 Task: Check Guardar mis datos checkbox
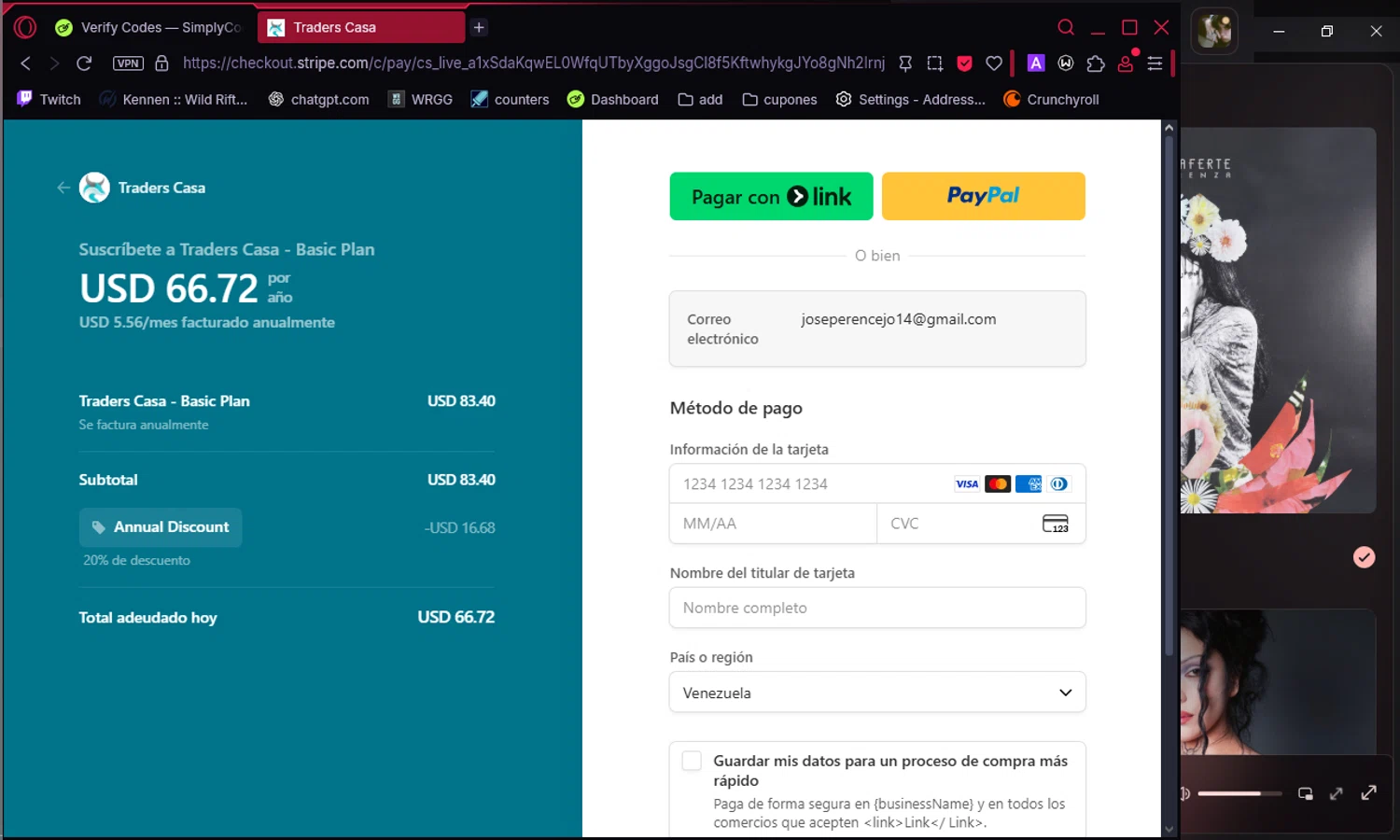coord(692,761)
